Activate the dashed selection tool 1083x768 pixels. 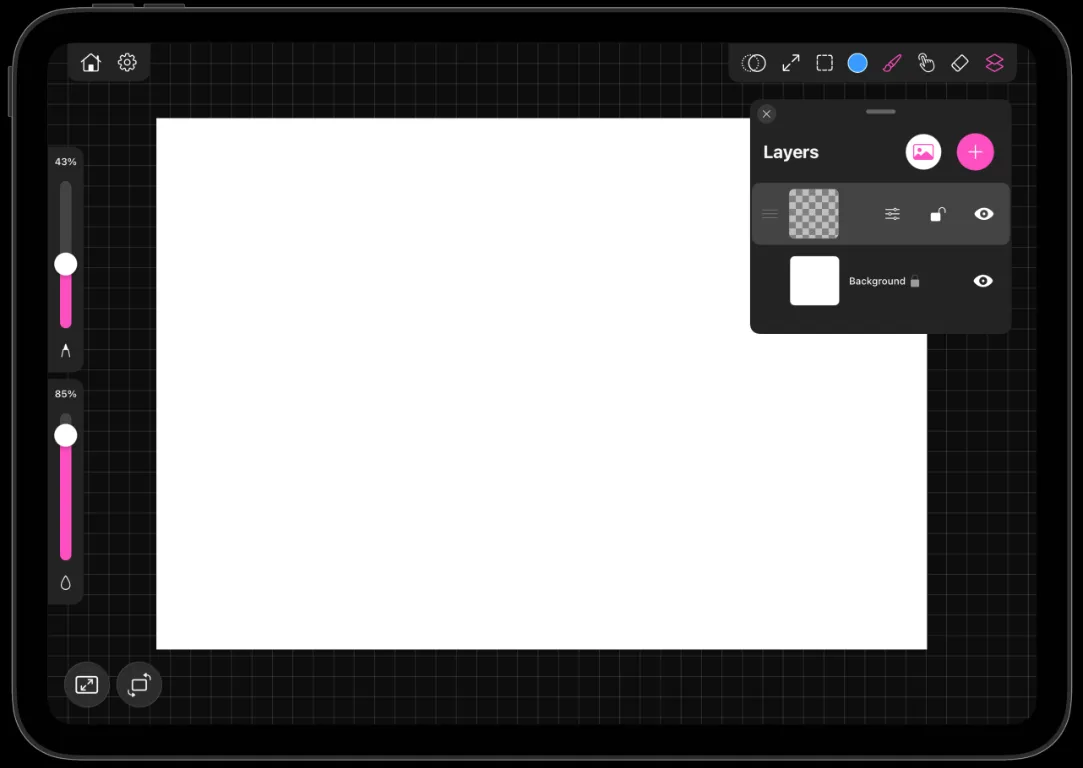(x=824, y=64)
